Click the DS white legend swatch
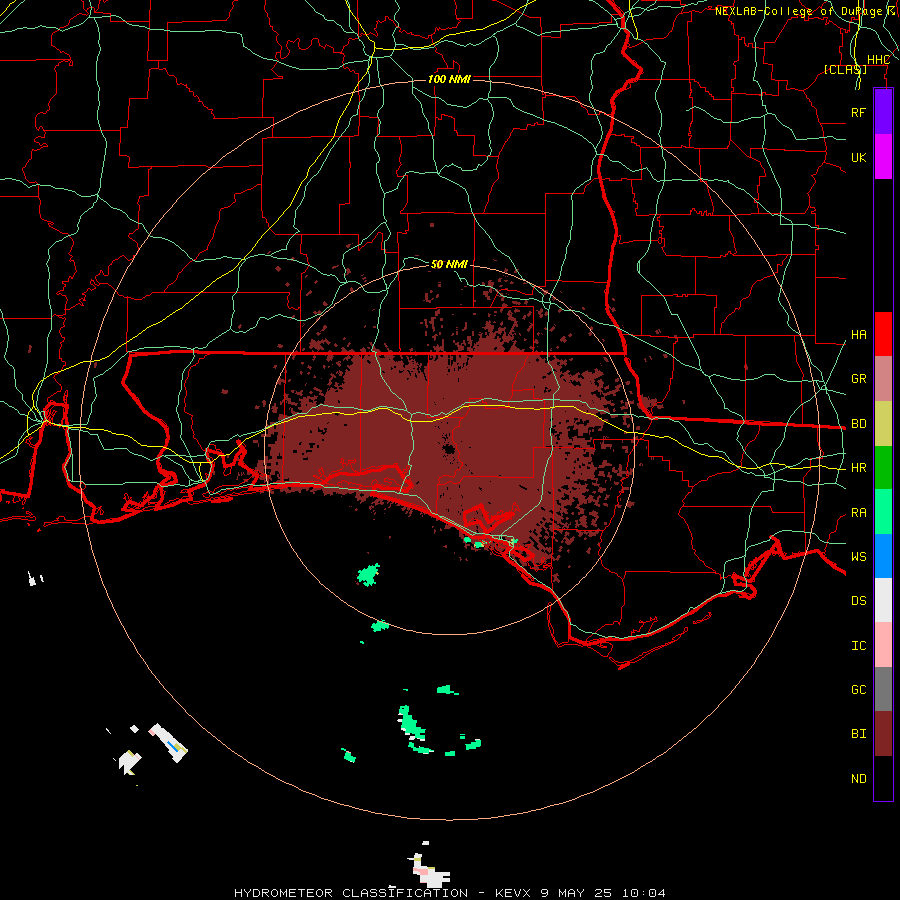Image resolution: width=900 pixels, height=900 pixels. (x=883, y=600)
